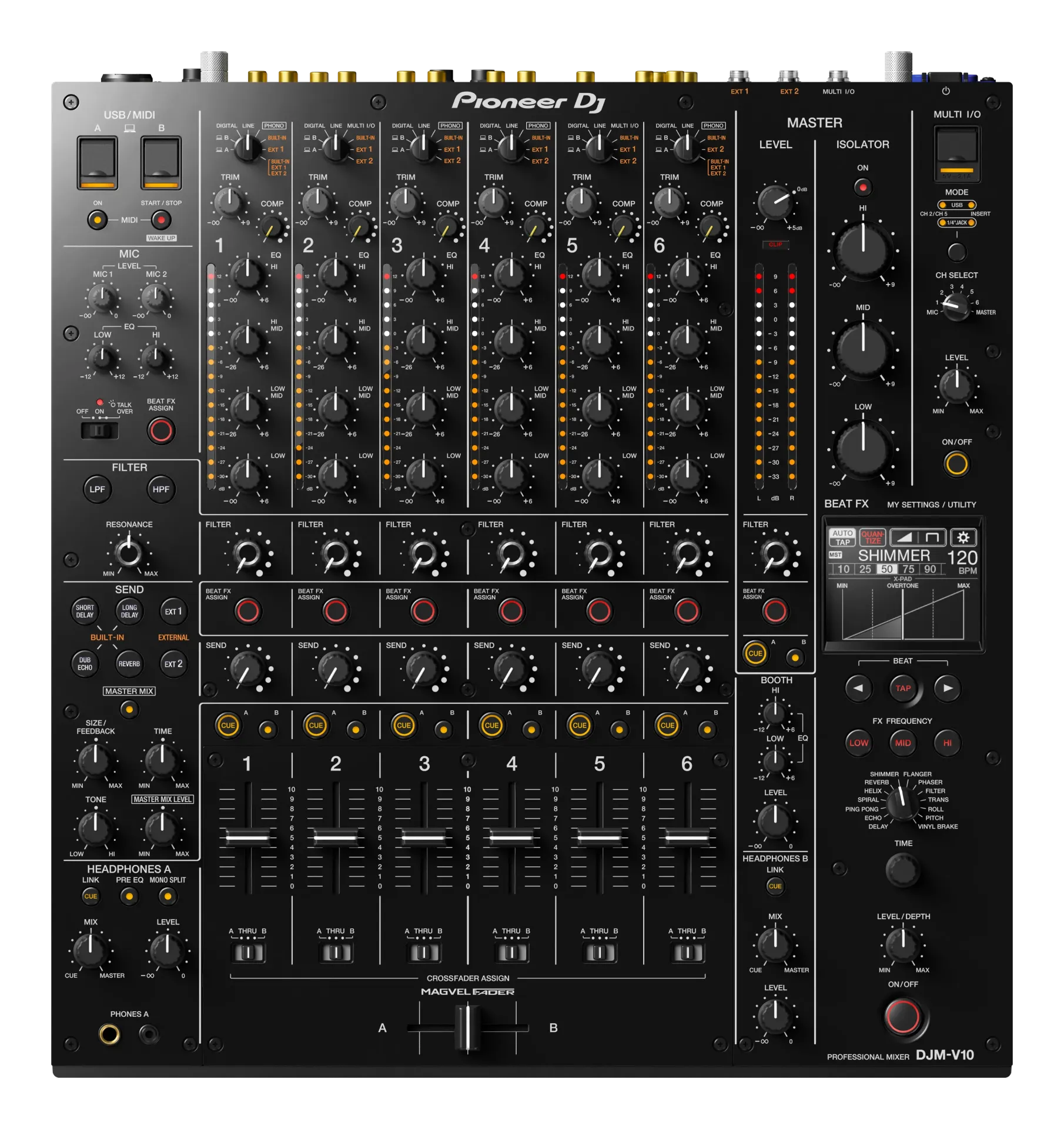Select 75 on the FX depth row

click(x=908, y=569)
